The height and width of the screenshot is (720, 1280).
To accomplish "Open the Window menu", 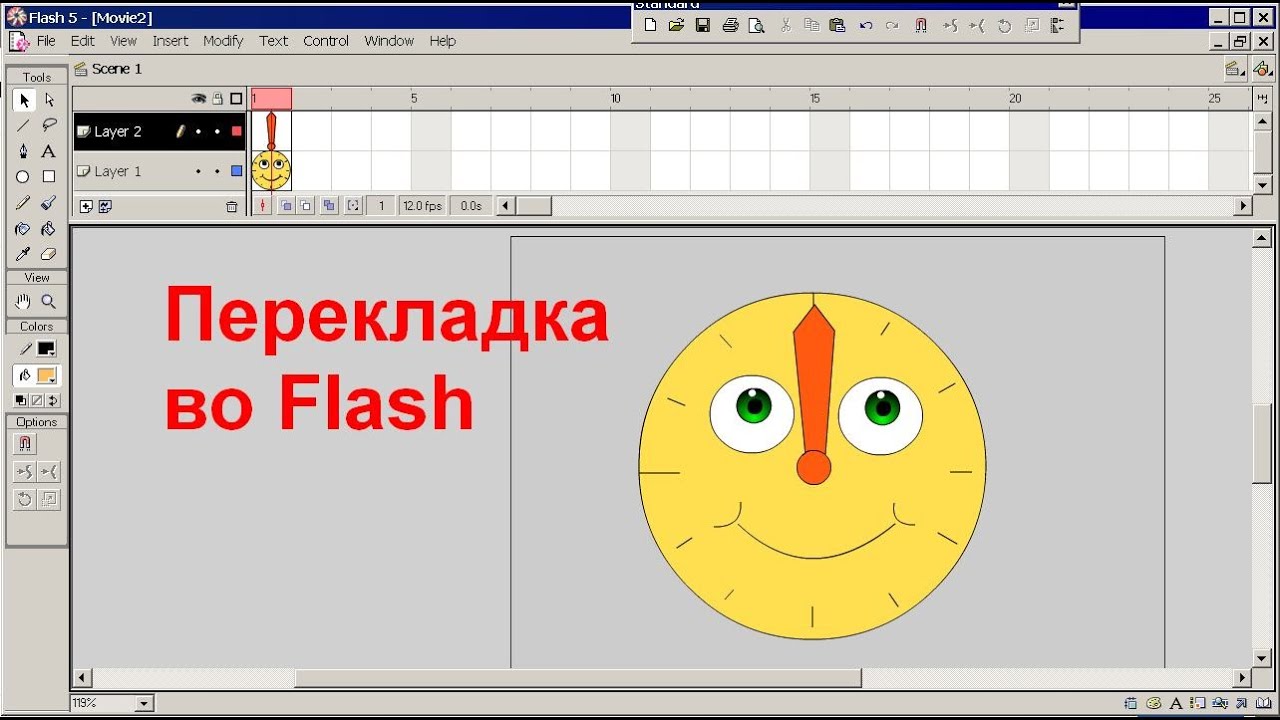I will (389, 41).
